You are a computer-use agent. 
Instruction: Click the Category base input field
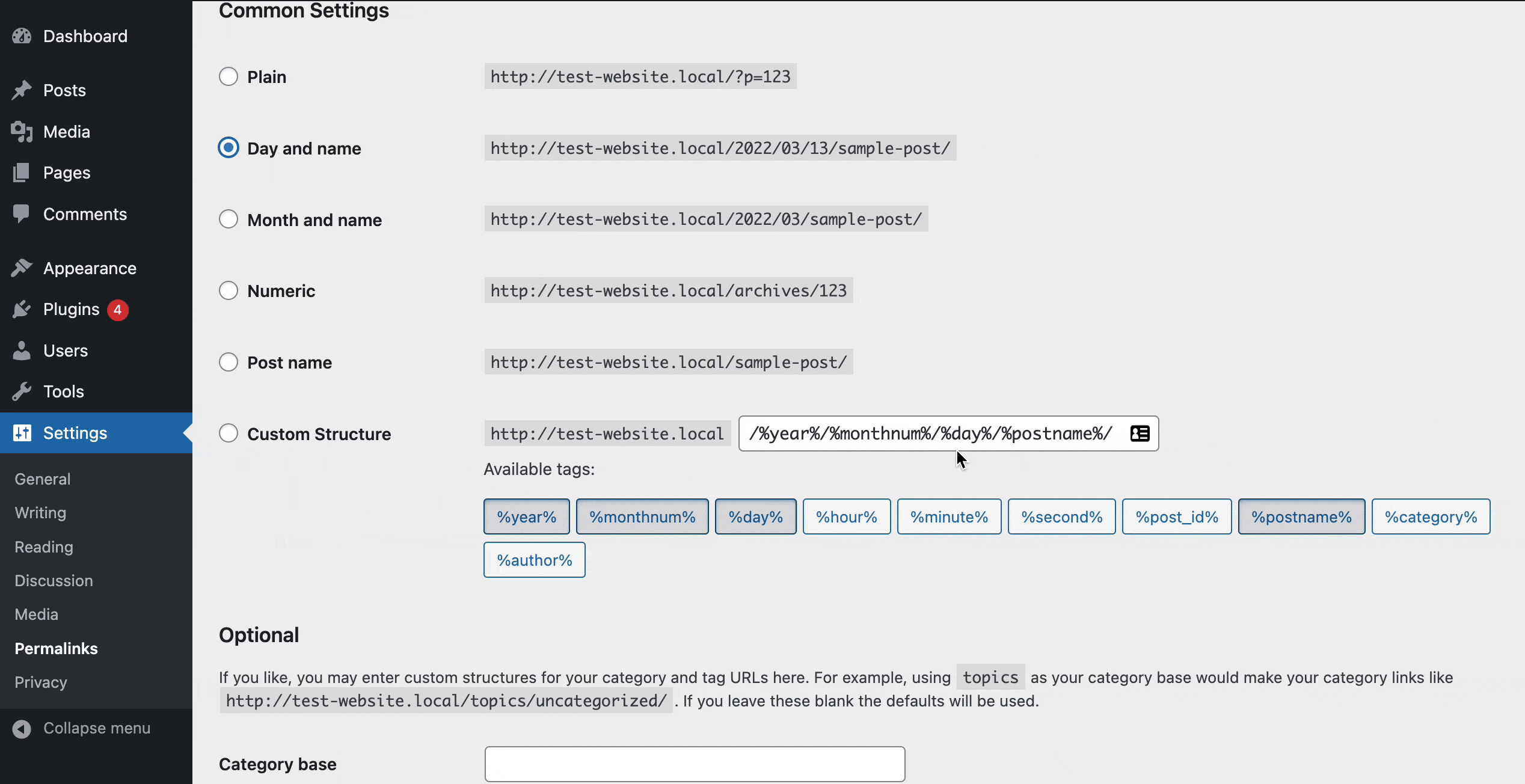pos(694,763)
